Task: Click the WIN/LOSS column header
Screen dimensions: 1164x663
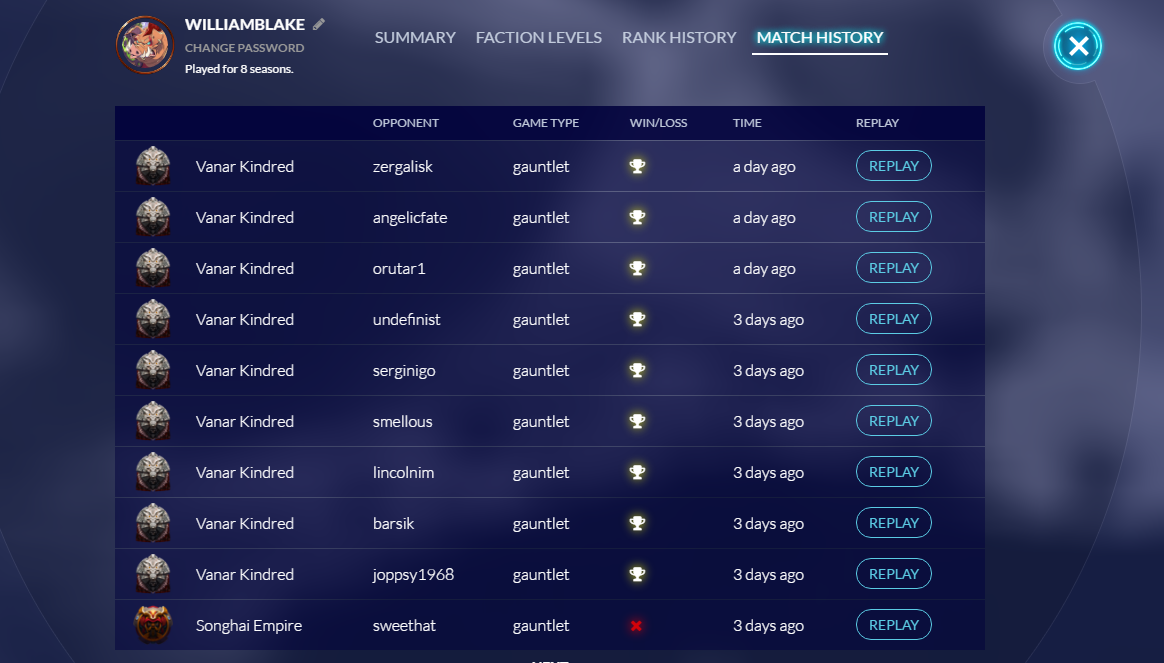Action: click(x=658, y=123)
